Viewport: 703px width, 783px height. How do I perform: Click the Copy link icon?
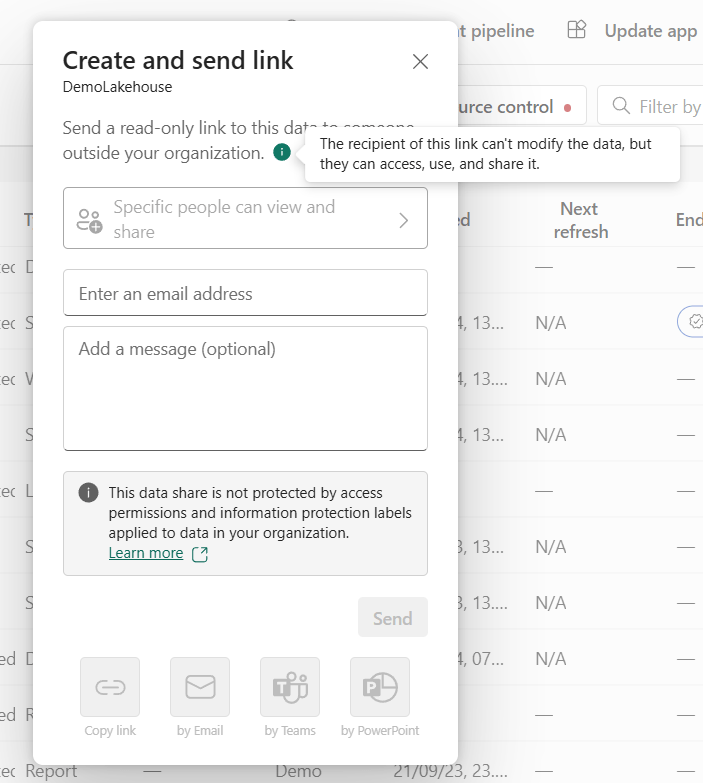pos(110,687)
